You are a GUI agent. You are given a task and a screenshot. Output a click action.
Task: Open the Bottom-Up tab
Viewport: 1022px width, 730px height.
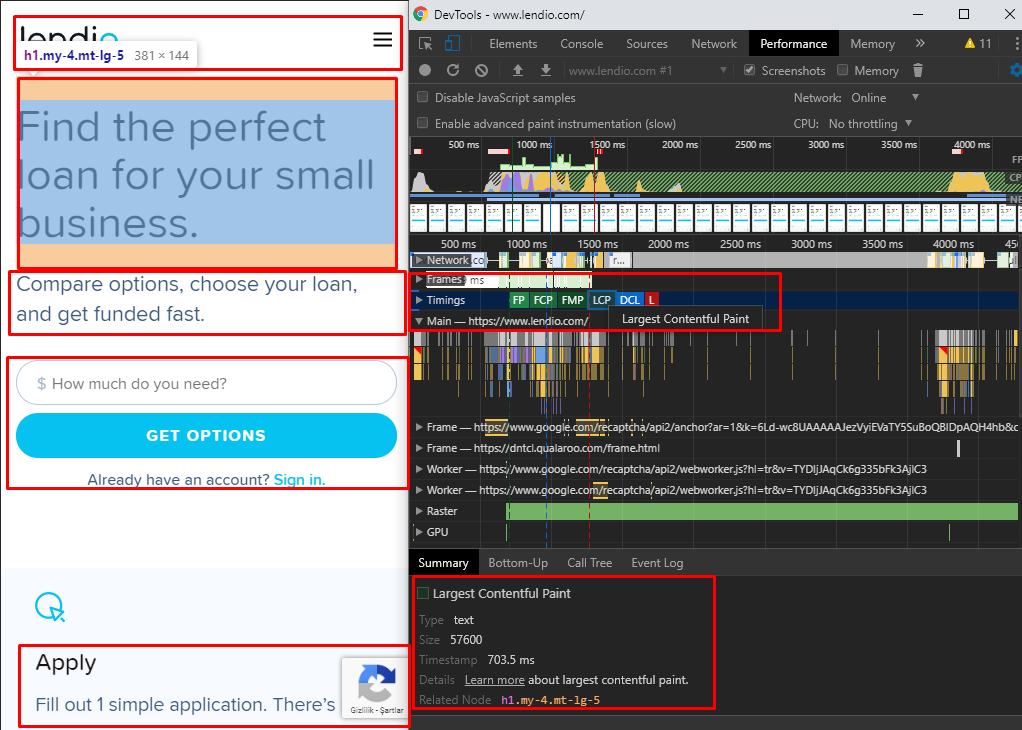pos(517,563)
